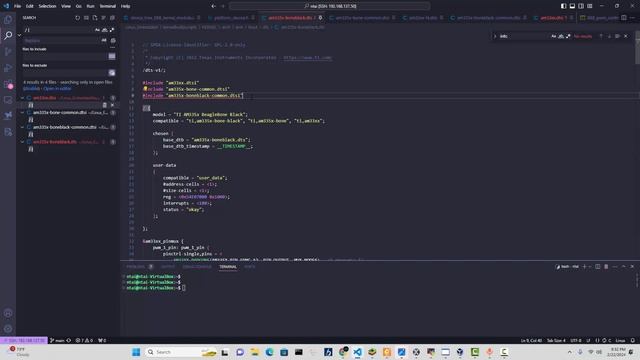Collapse the replace row toggle chevron
This screenshot has height=360, width=640.
19,36
